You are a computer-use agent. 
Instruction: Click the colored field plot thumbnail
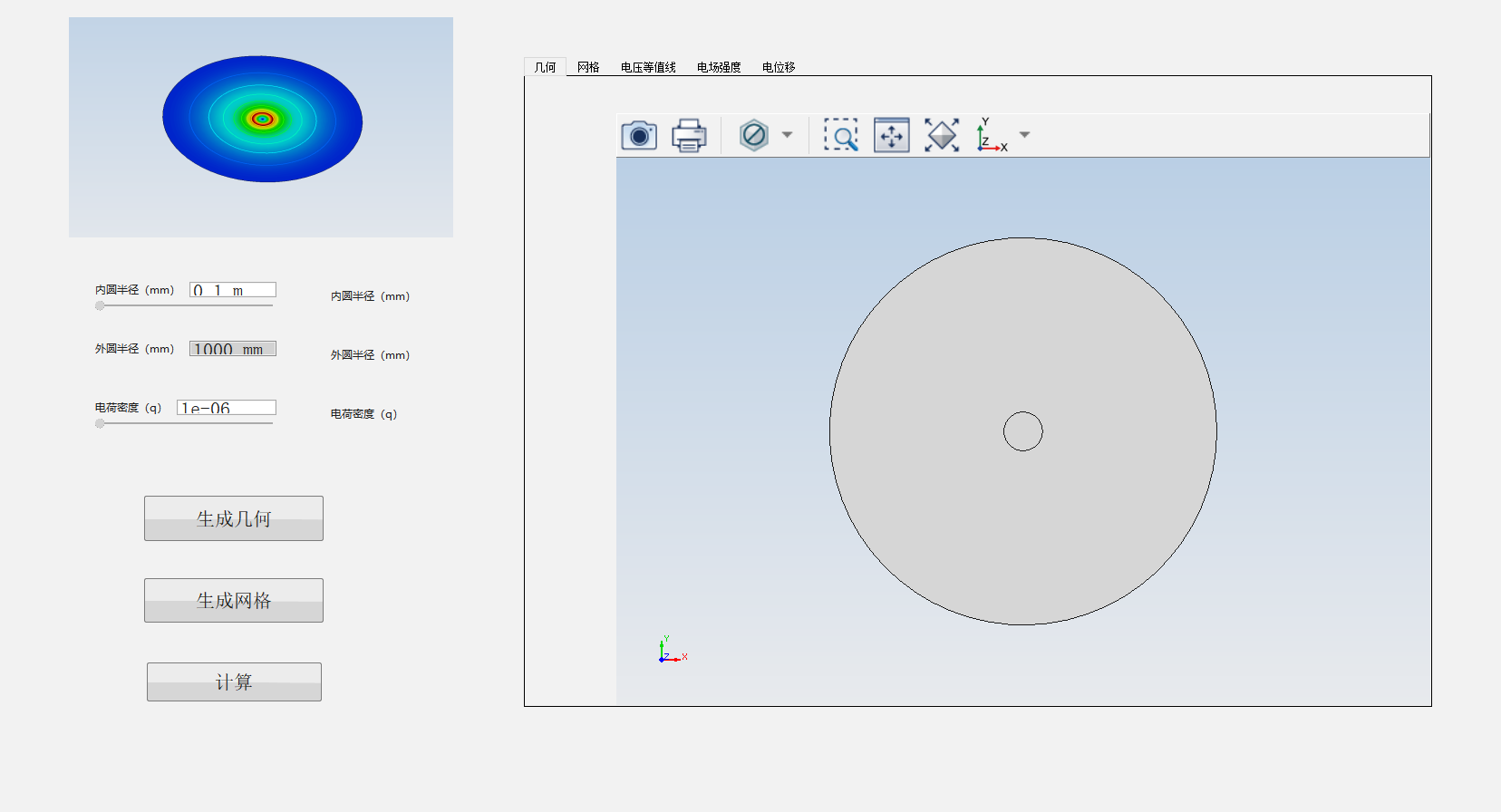click(261, 127)
